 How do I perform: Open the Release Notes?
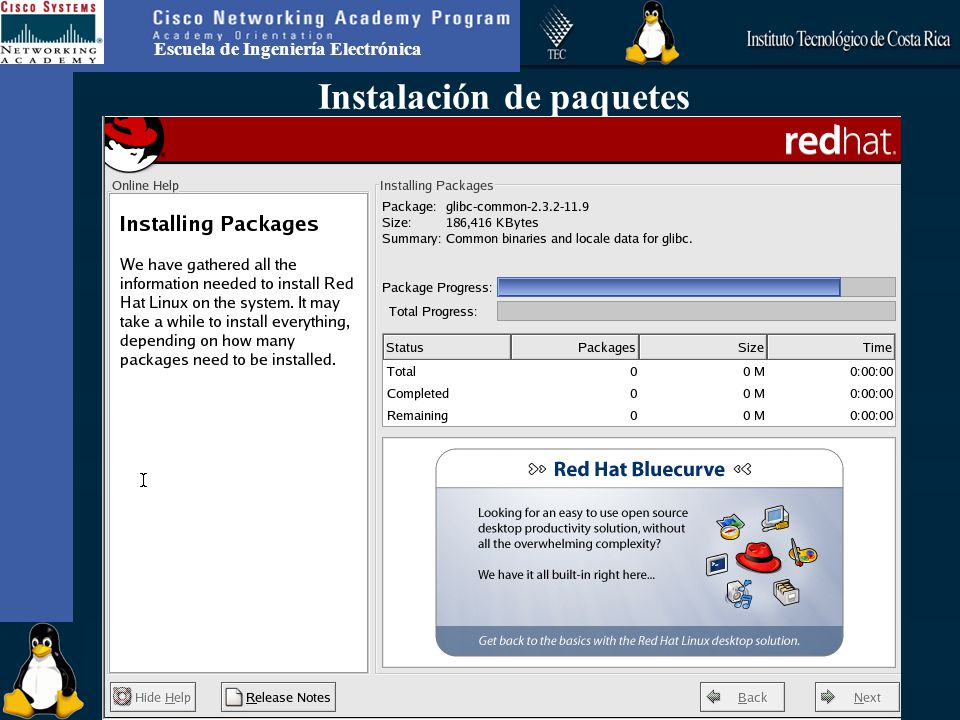[x=278, y=697]
